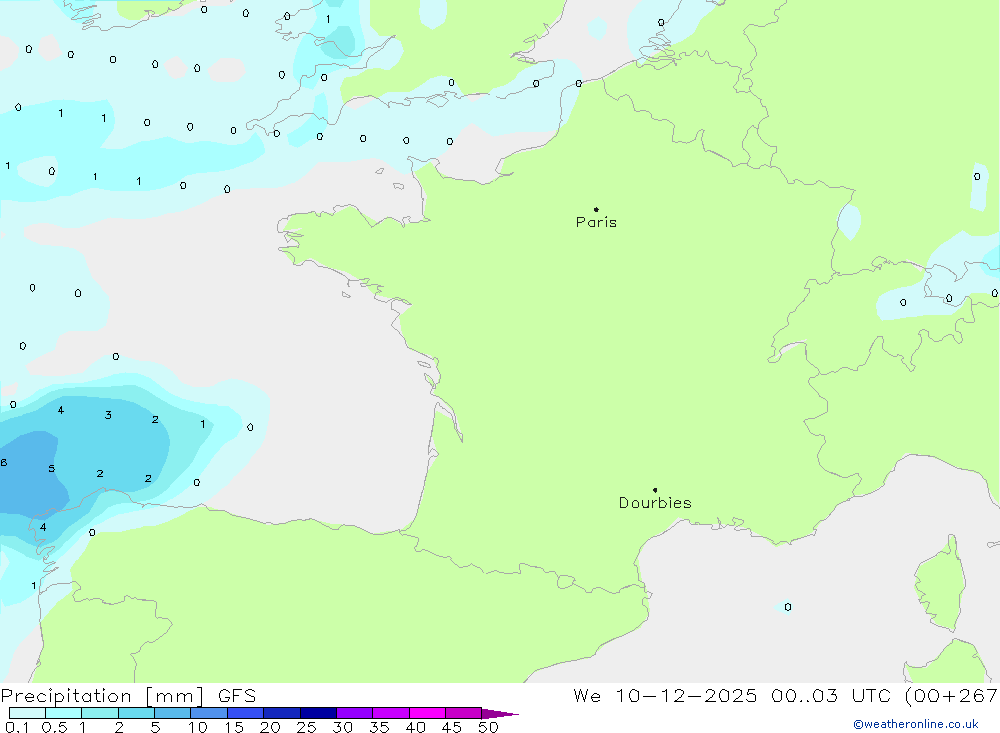Click the 'GFS' model label
This screenshot has width=1000, height=733.
pyautogui.click(x=237, y=696)
